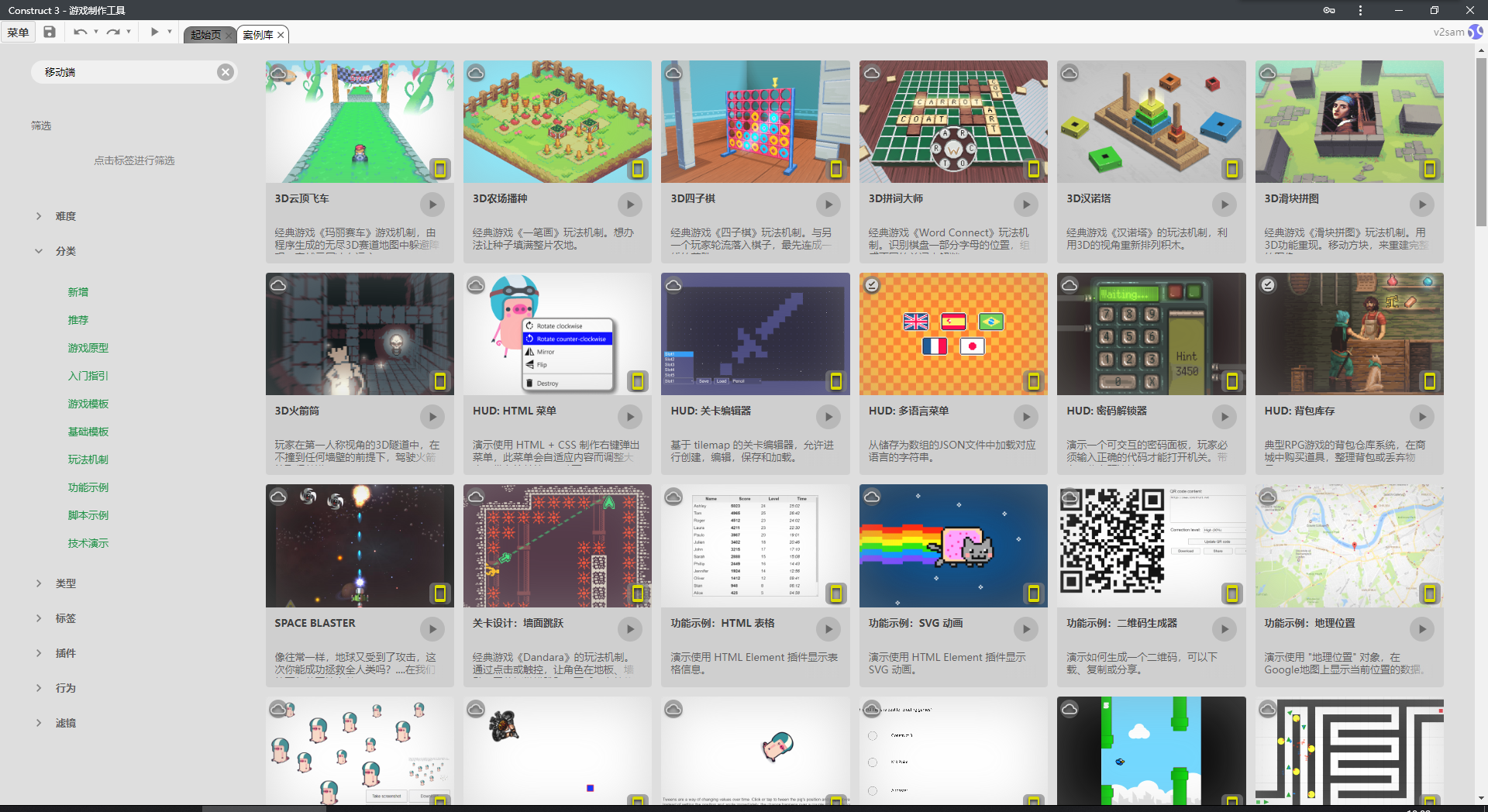Filter by 脚本示例 category
Image resolution: width=1488 pixels, height=812 pixels.
coord(88,515)
